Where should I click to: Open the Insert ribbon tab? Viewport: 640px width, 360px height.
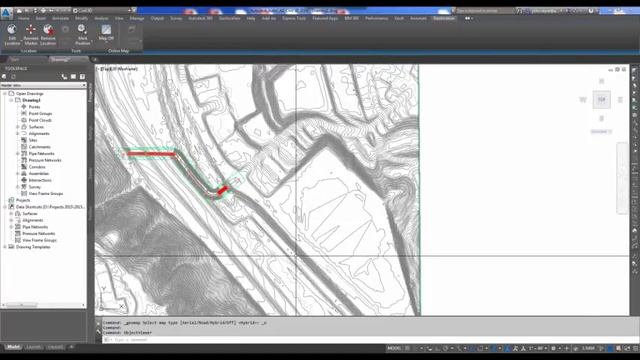point(41,18)
